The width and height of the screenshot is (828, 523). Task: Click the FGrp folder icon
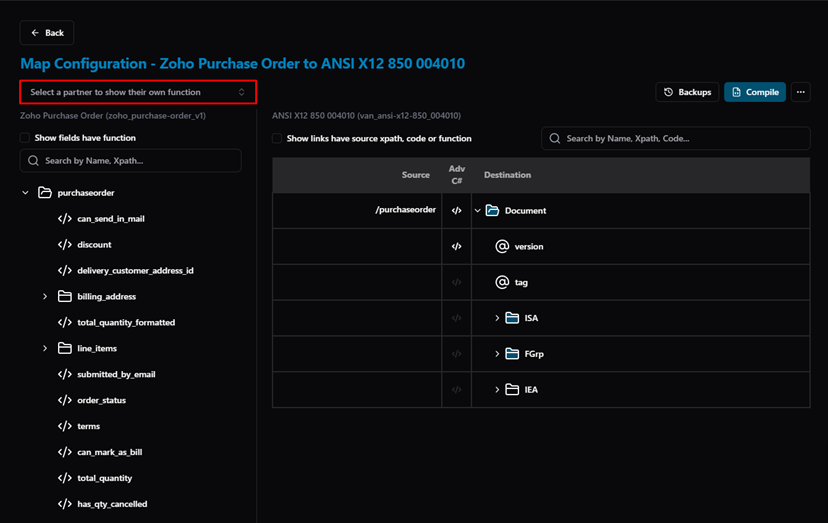[512, 354]
